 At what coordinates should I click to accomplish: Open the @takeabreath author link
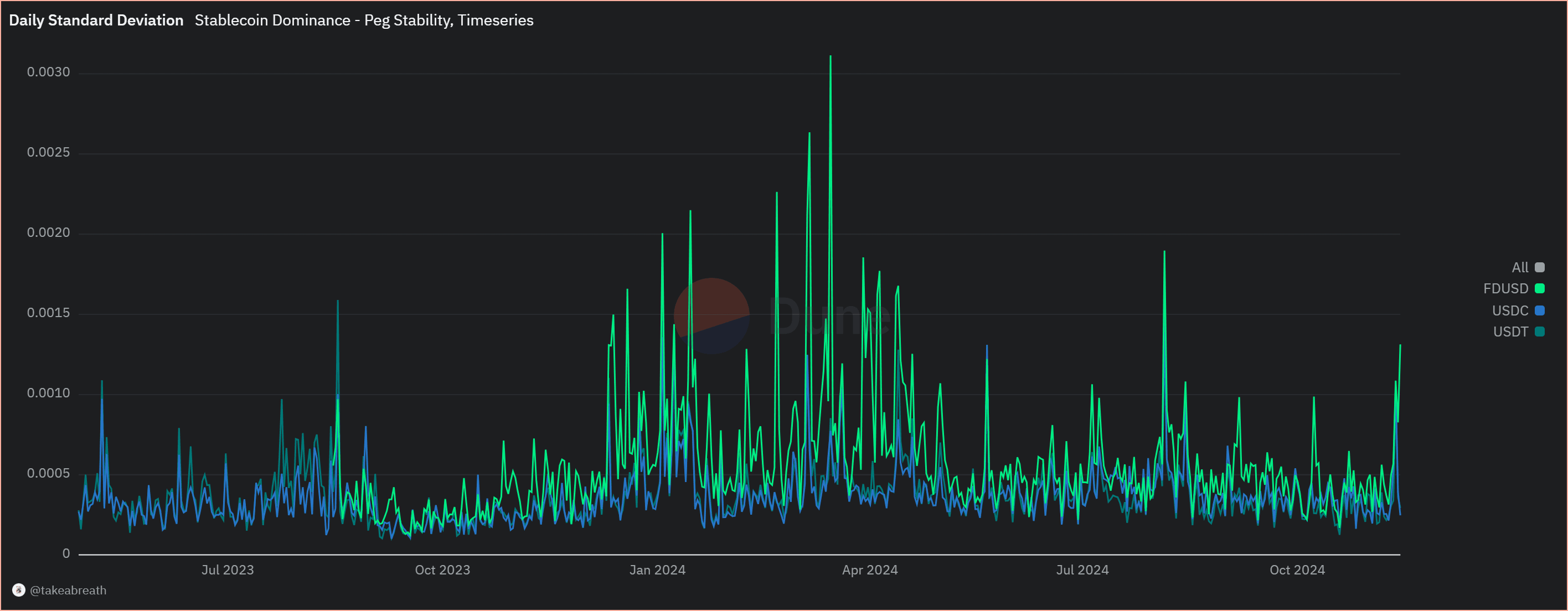click(68, 591)
